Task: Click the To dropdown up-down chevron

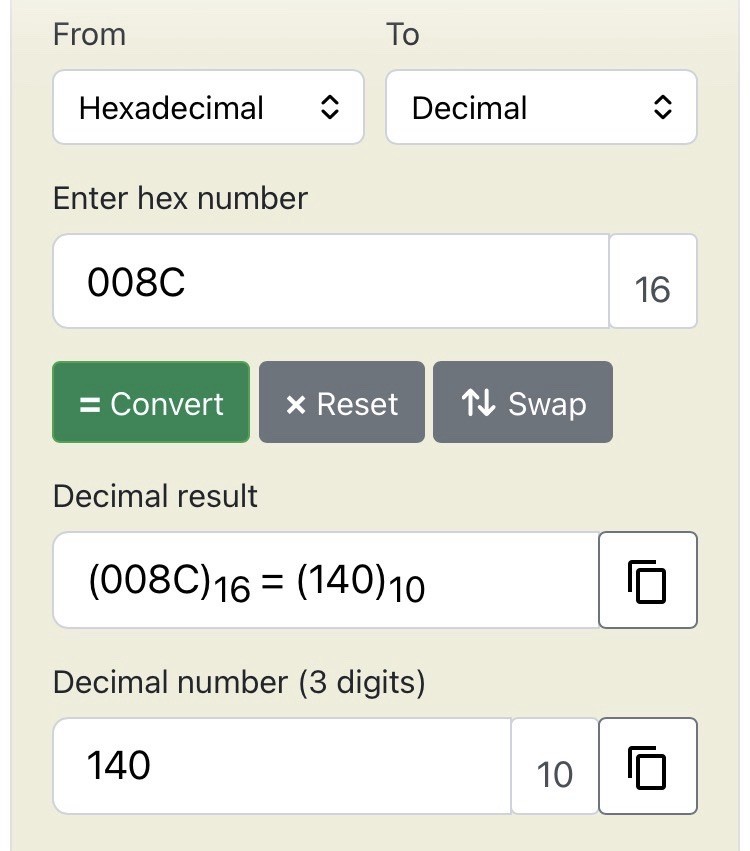Action: pos(662,108)
